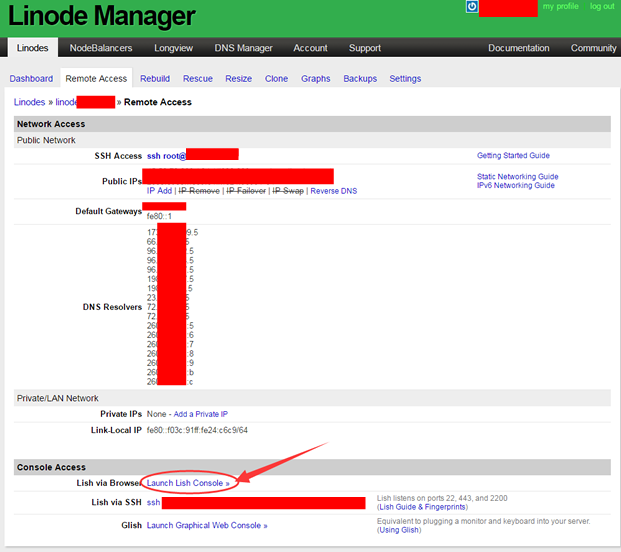Click the Private/LAN Network subheader
The image size is (621, 552).
312,398
